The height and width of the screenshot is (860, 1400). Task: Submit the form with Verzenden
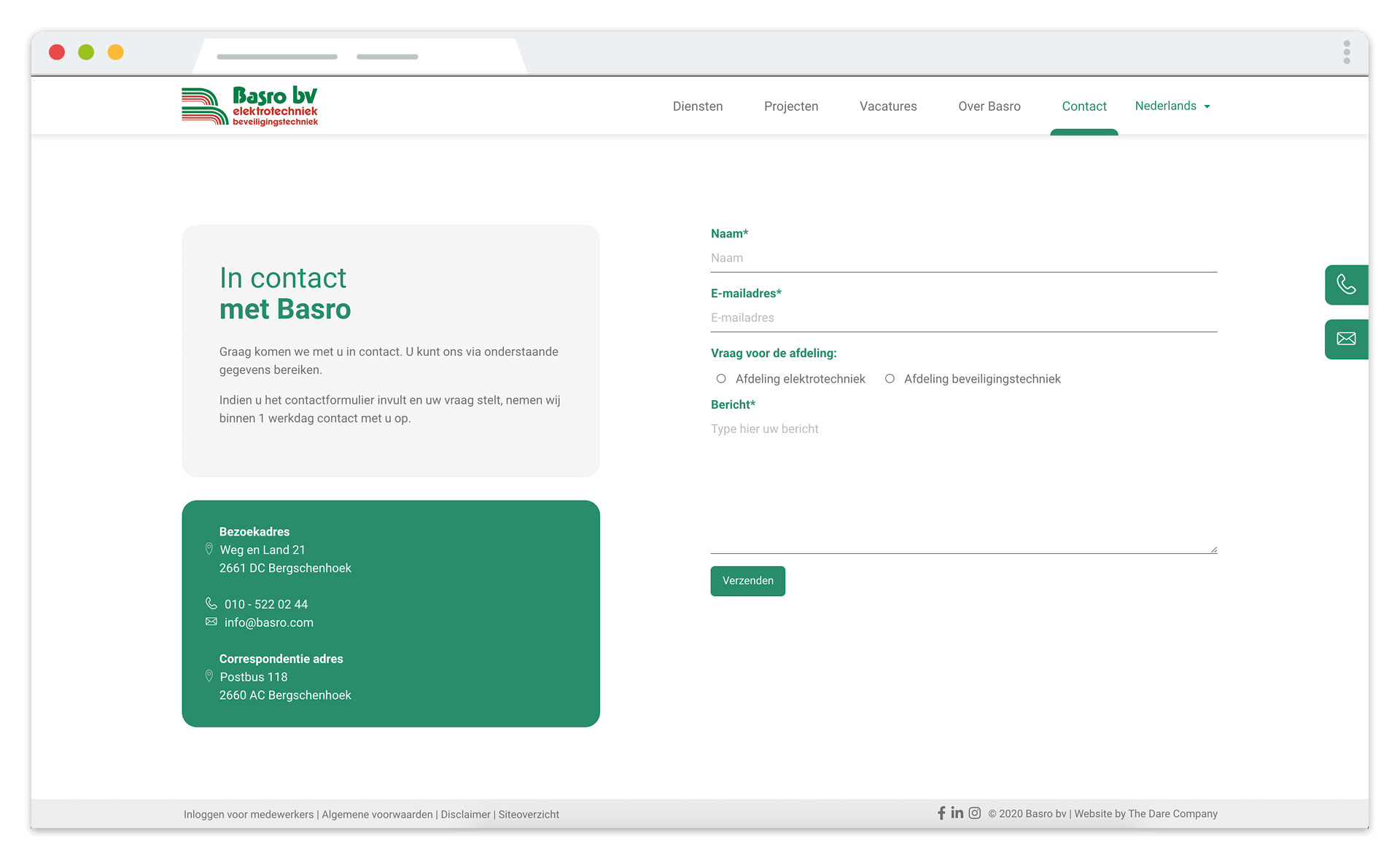pos(748,581)
